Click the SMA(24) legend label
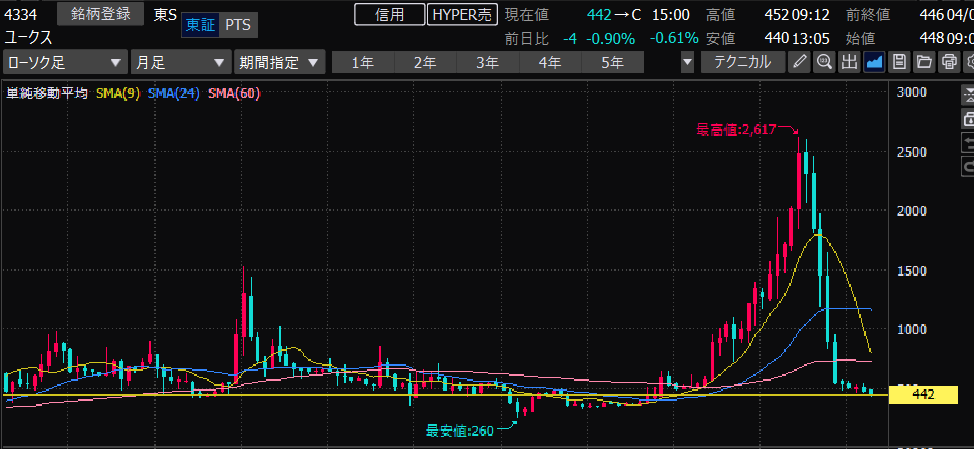This screenshot has height=449, width=974. (x=173, y=94)
